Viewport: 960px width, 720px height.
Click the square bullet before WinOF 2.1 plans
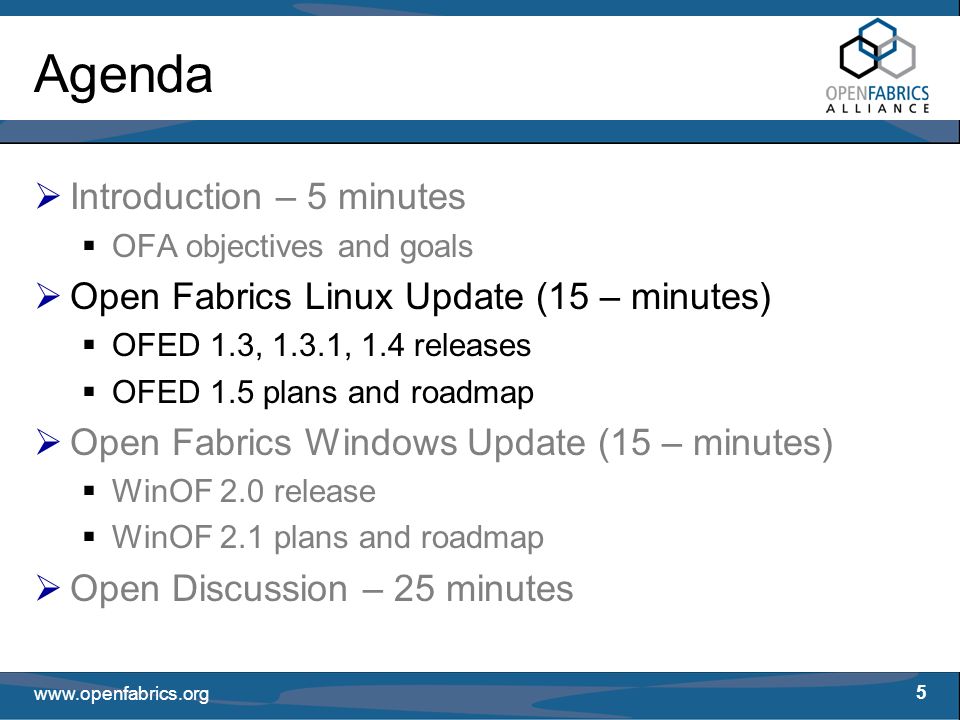click(89, 537)
